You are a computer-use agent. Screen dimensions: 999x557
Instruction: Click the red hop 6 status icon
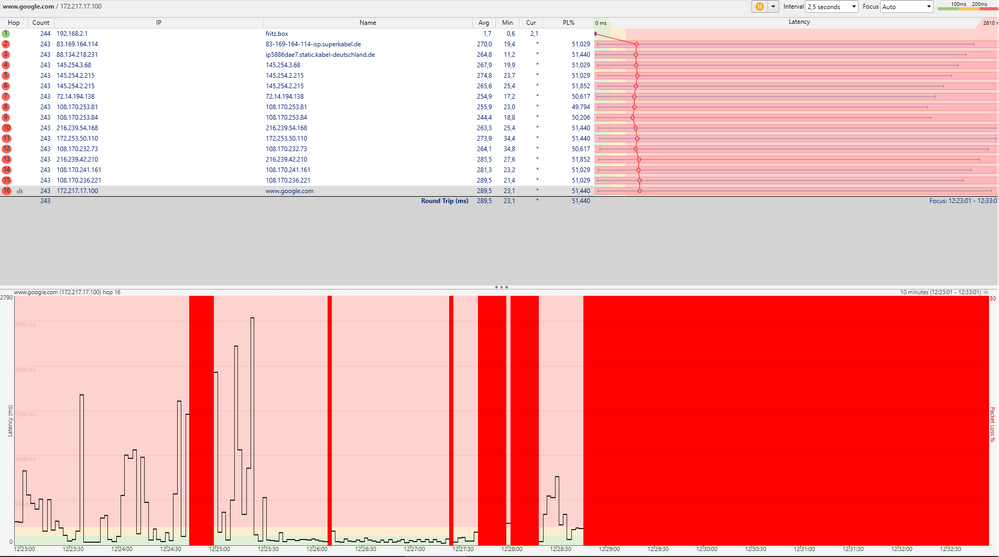[6, 85]
